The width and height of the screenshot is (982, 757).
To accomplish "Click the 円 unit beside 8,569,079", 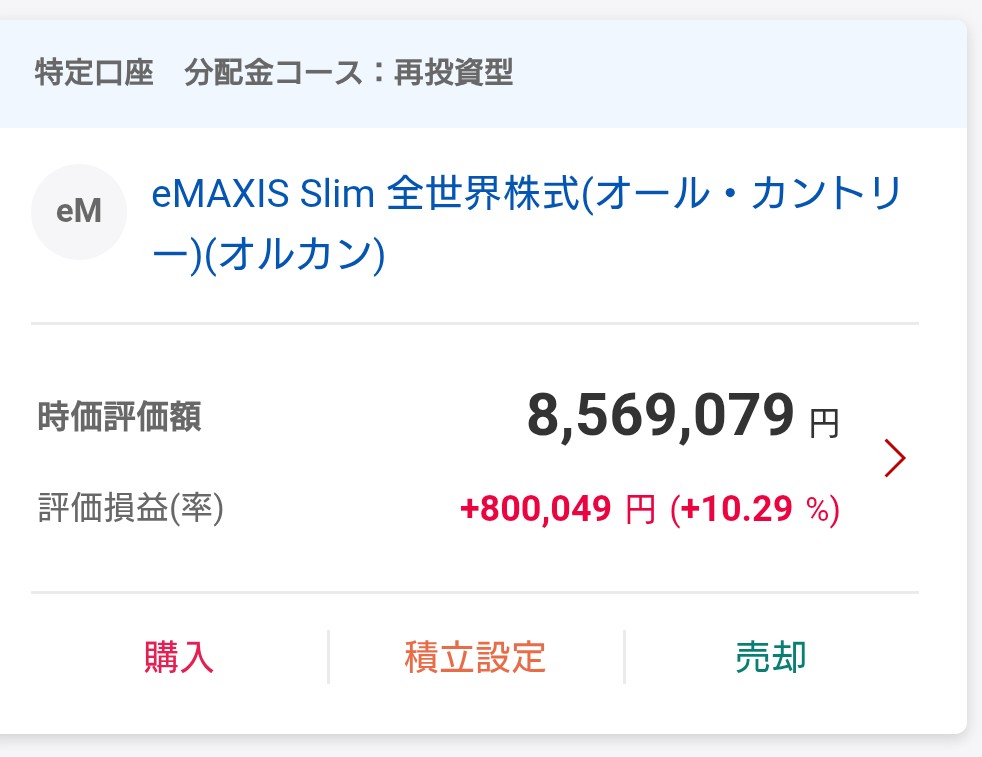I will point(824,424).
